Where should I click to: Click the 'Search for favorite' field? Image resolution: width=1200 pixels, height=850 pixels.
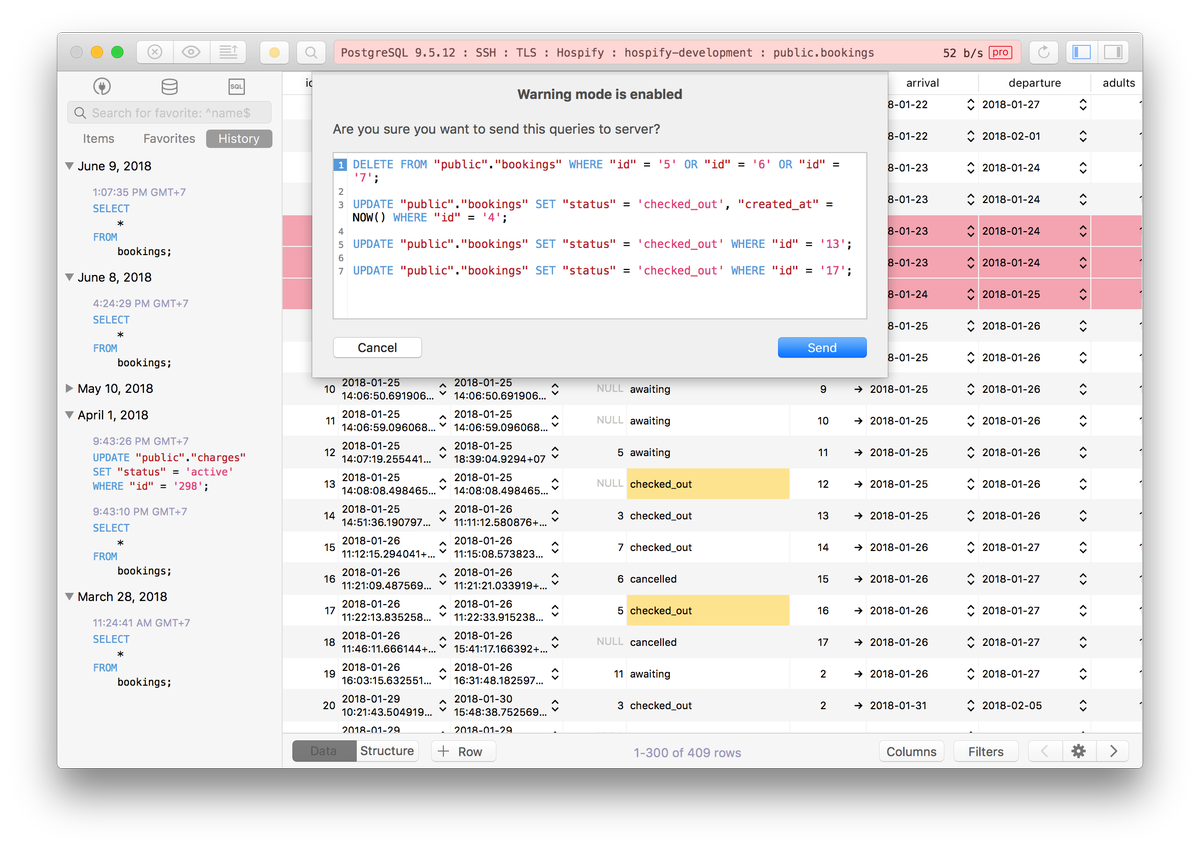[x=169, y=113]
